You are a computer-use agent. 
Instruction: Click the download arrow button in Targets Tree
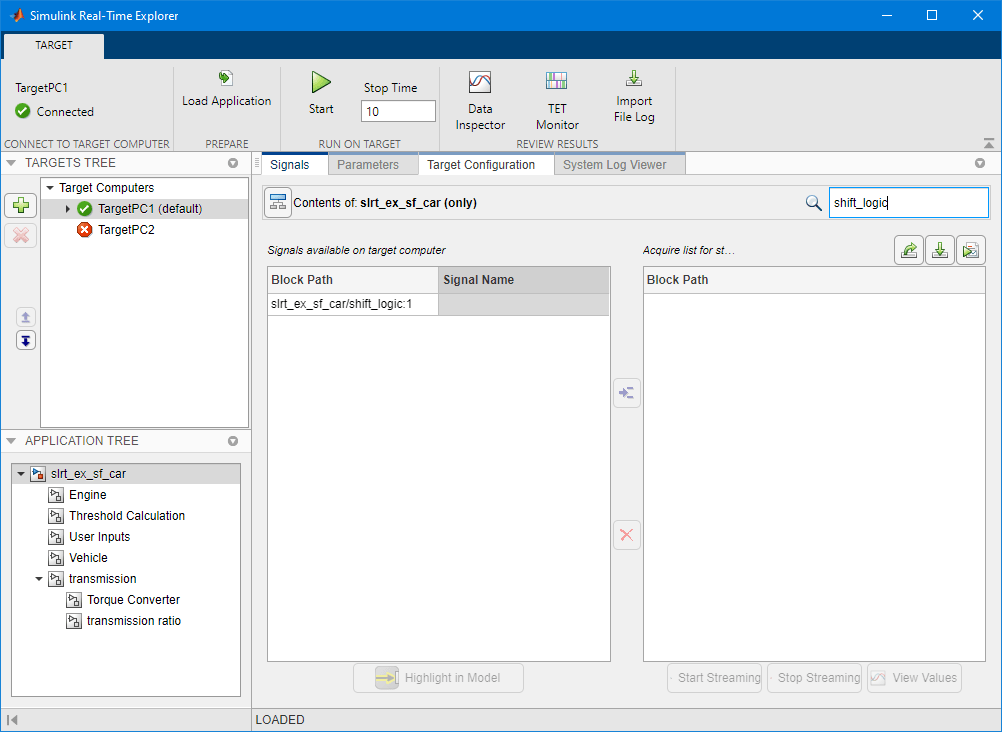pos(26,341)
